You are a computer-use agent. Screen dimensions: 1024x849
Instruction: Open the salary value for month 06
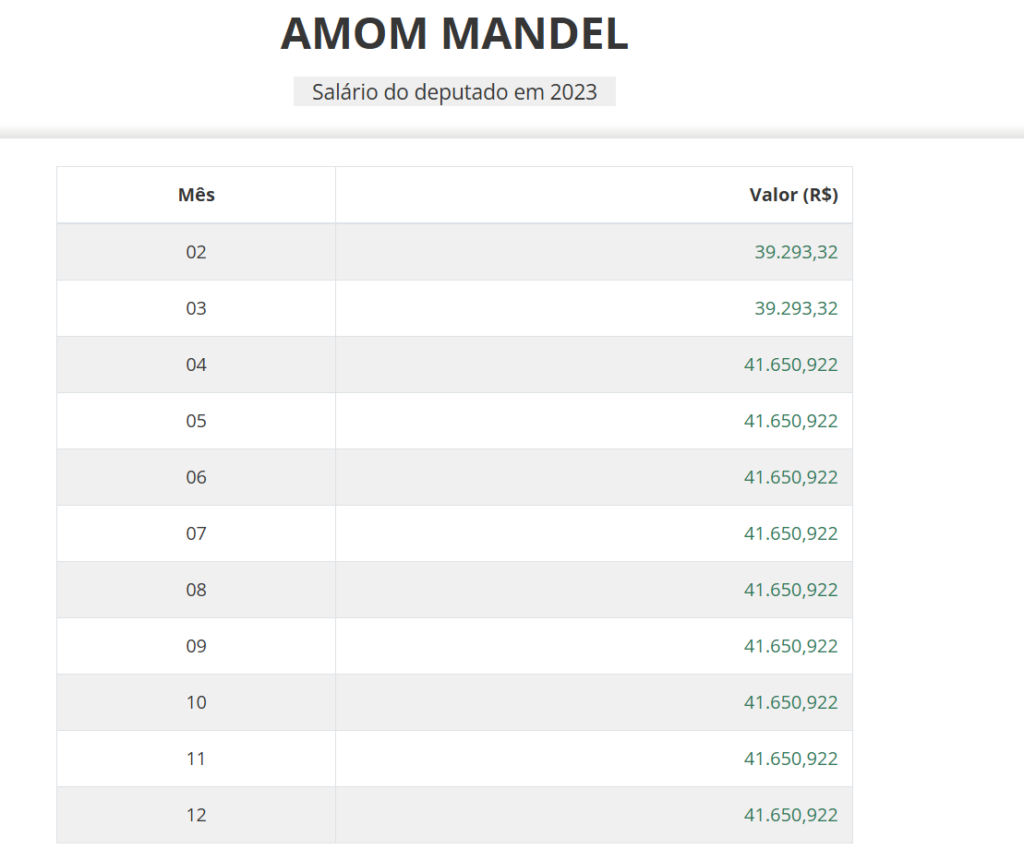(791, 477)
